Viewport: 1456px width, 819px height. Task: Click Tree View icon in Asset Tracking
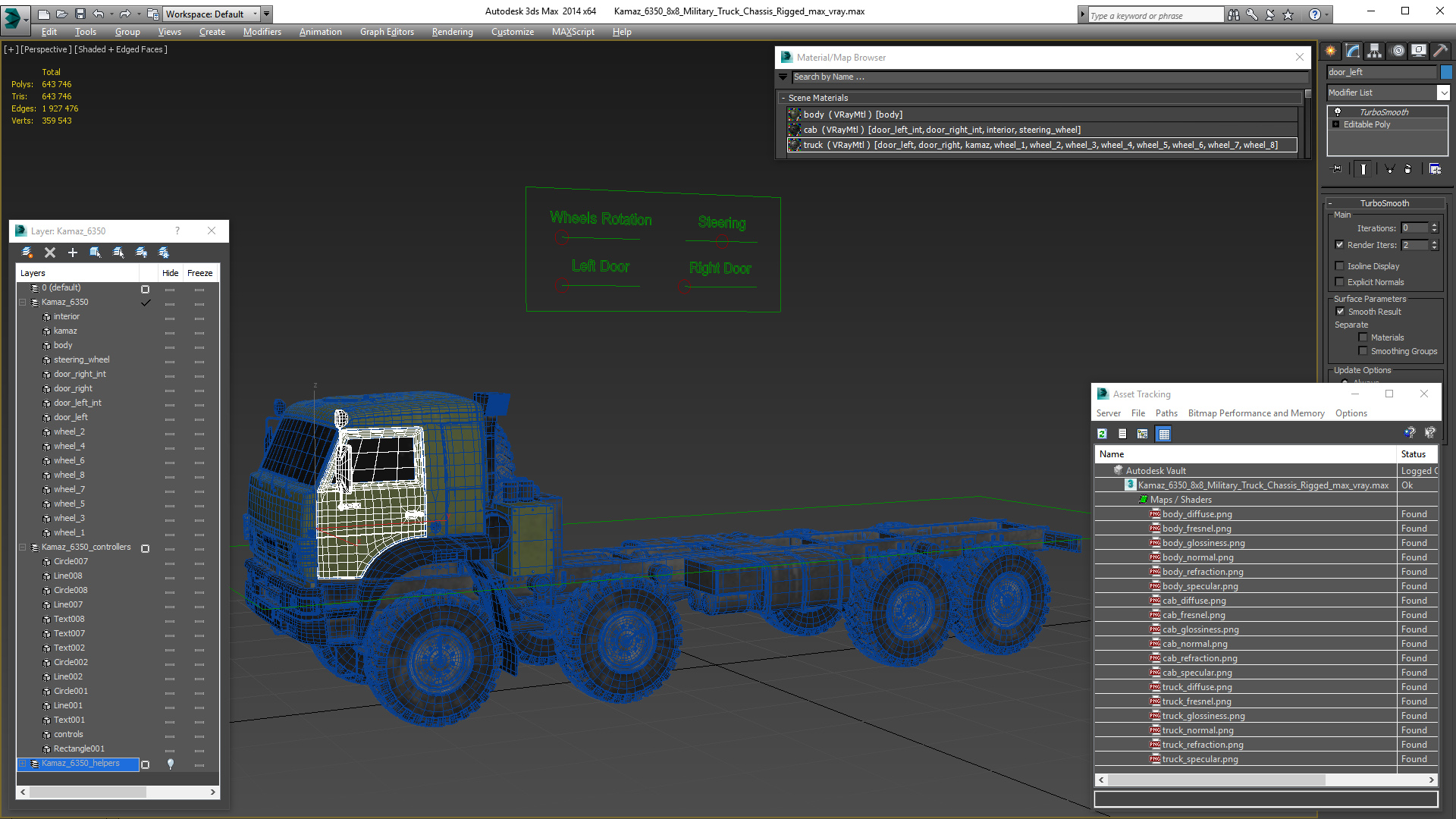coord(1143,434)
